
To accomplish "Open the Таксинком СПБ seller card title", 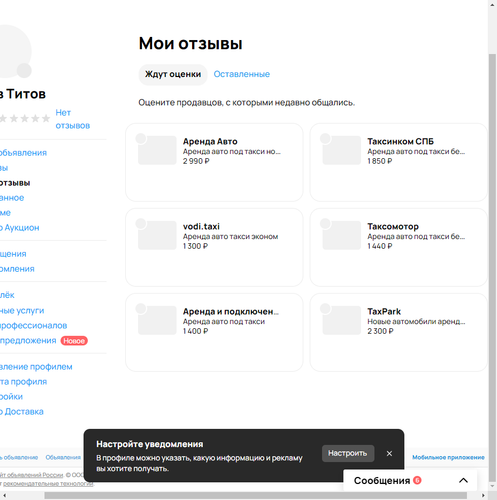I will click(x=400, y=141).
